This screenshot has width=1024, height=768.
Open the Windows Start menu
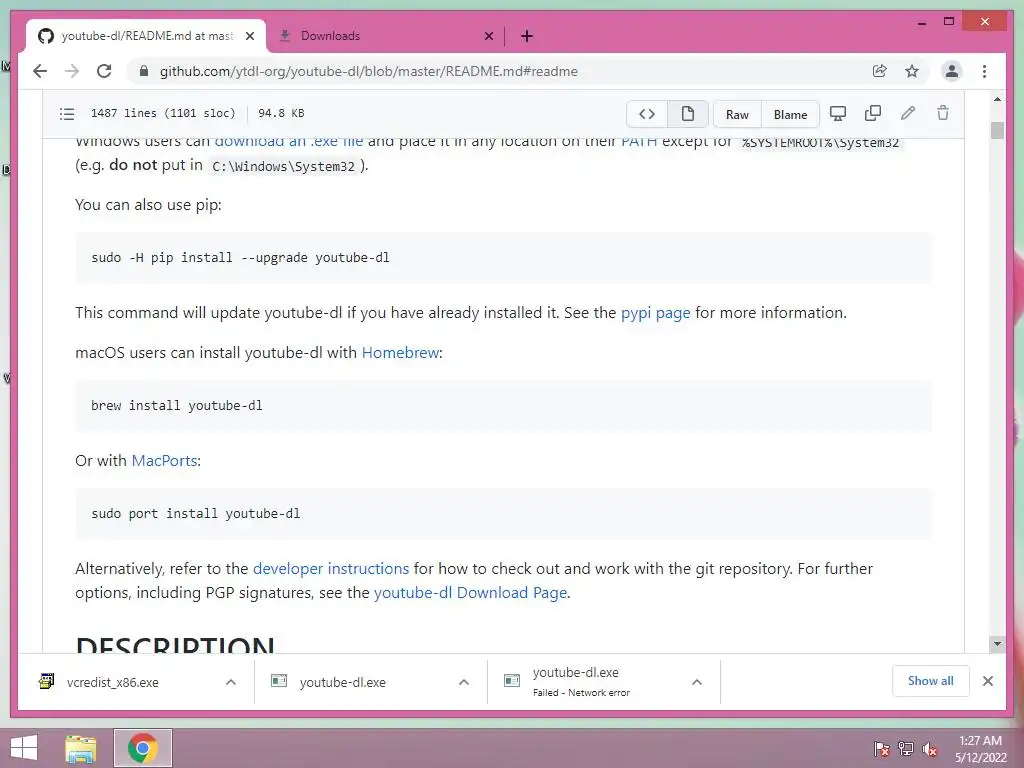coord(24,748)
